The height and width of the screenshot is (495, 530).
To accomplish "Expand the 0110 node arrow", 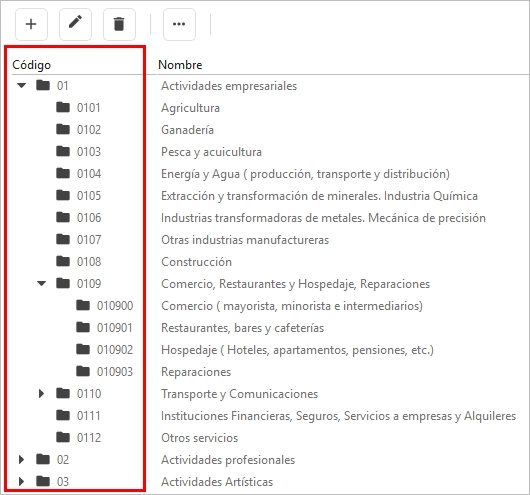I will click(x=41, y=393).
